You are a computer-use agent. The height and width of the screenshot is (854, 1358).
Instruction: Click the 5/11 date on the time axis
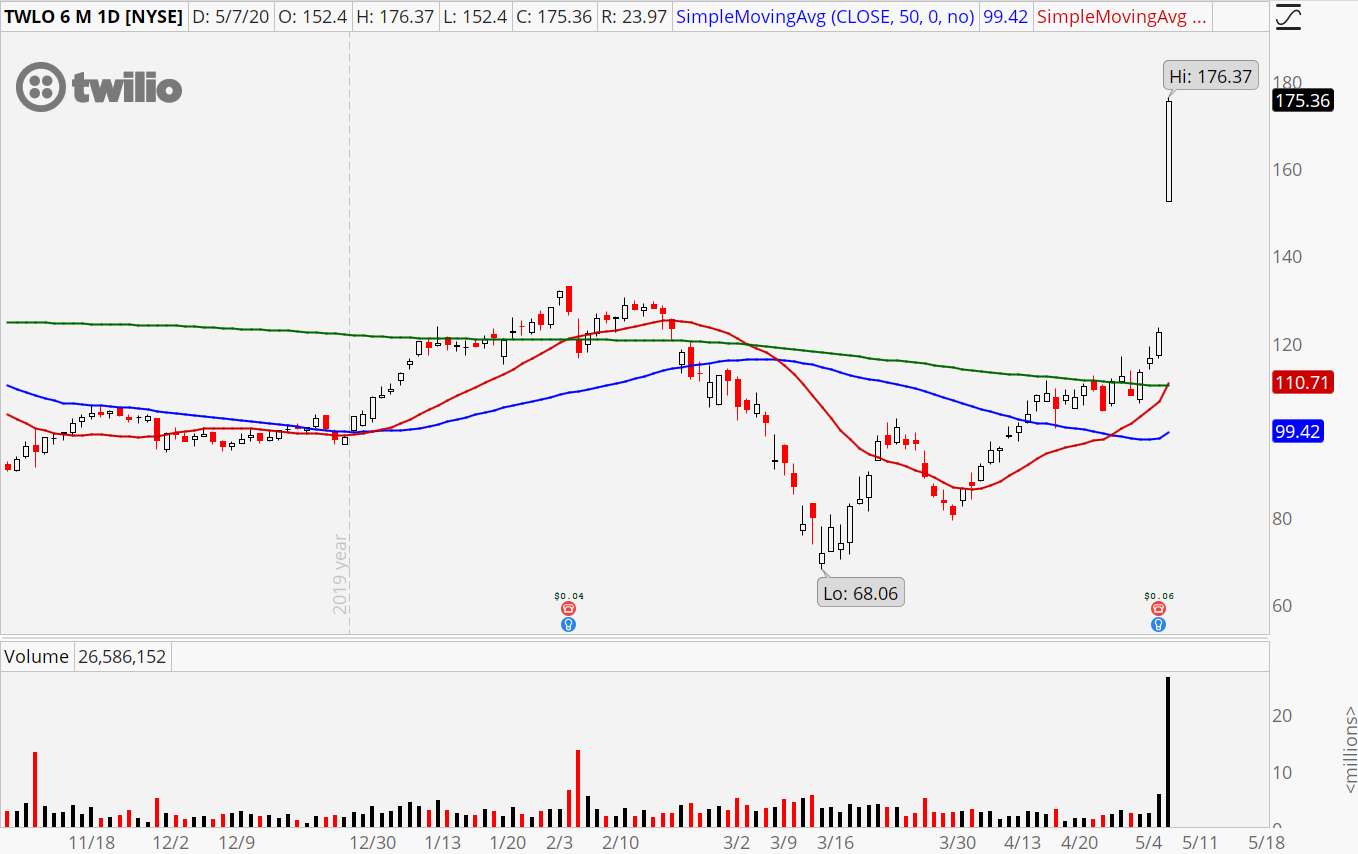point(1201,842)
